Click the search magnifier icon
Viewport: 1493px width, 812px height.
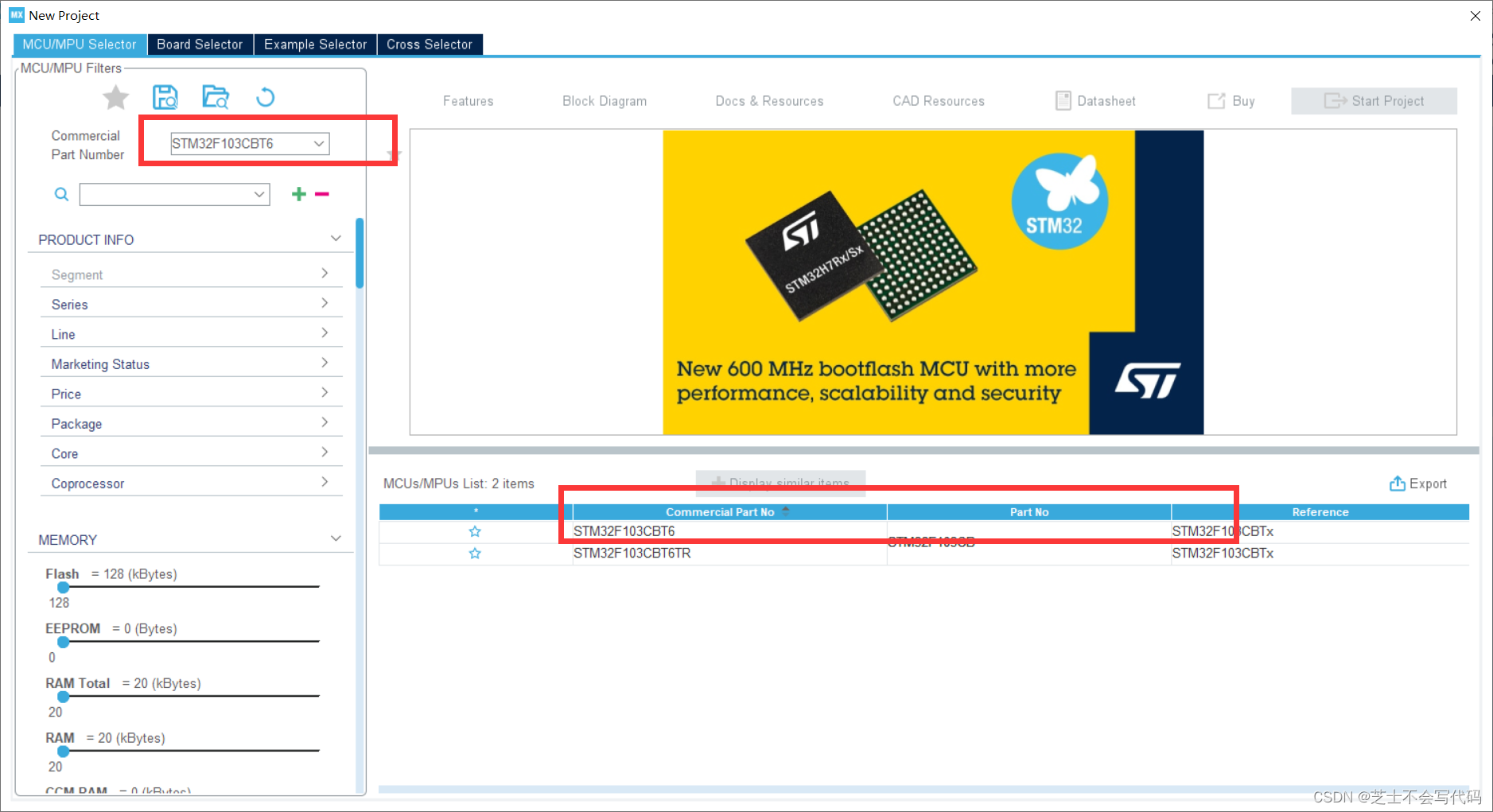(61, 194)
